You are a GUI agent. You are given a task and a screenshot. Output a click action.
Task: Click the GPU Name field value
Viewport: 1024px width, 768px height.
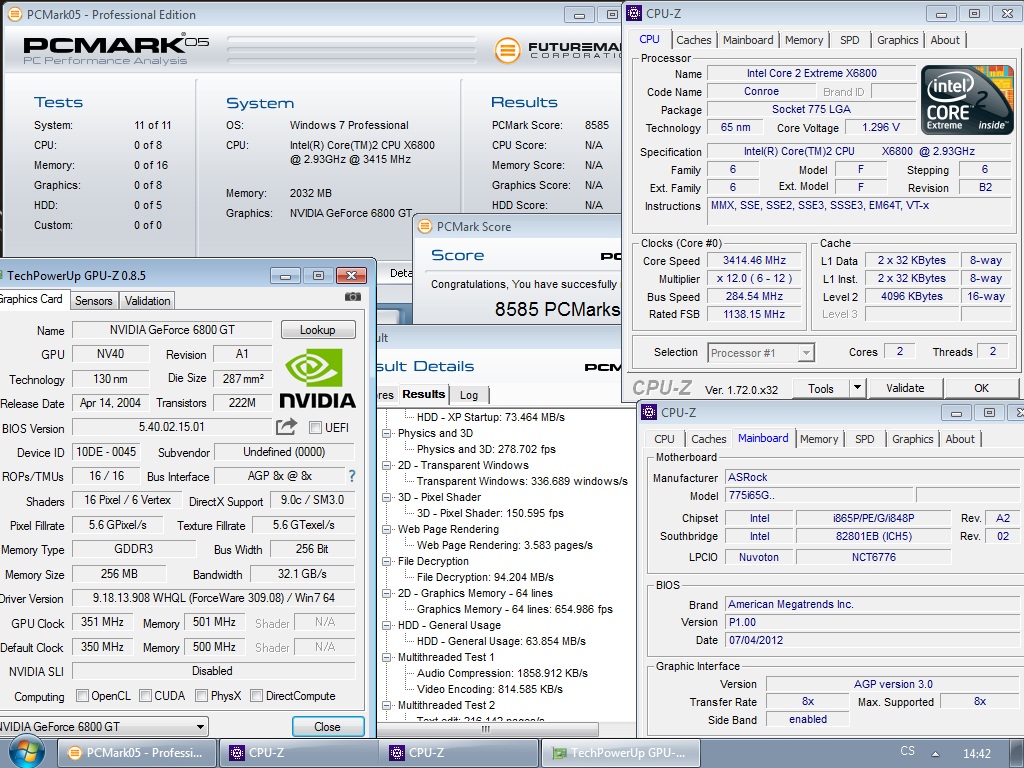coord(172,330)
